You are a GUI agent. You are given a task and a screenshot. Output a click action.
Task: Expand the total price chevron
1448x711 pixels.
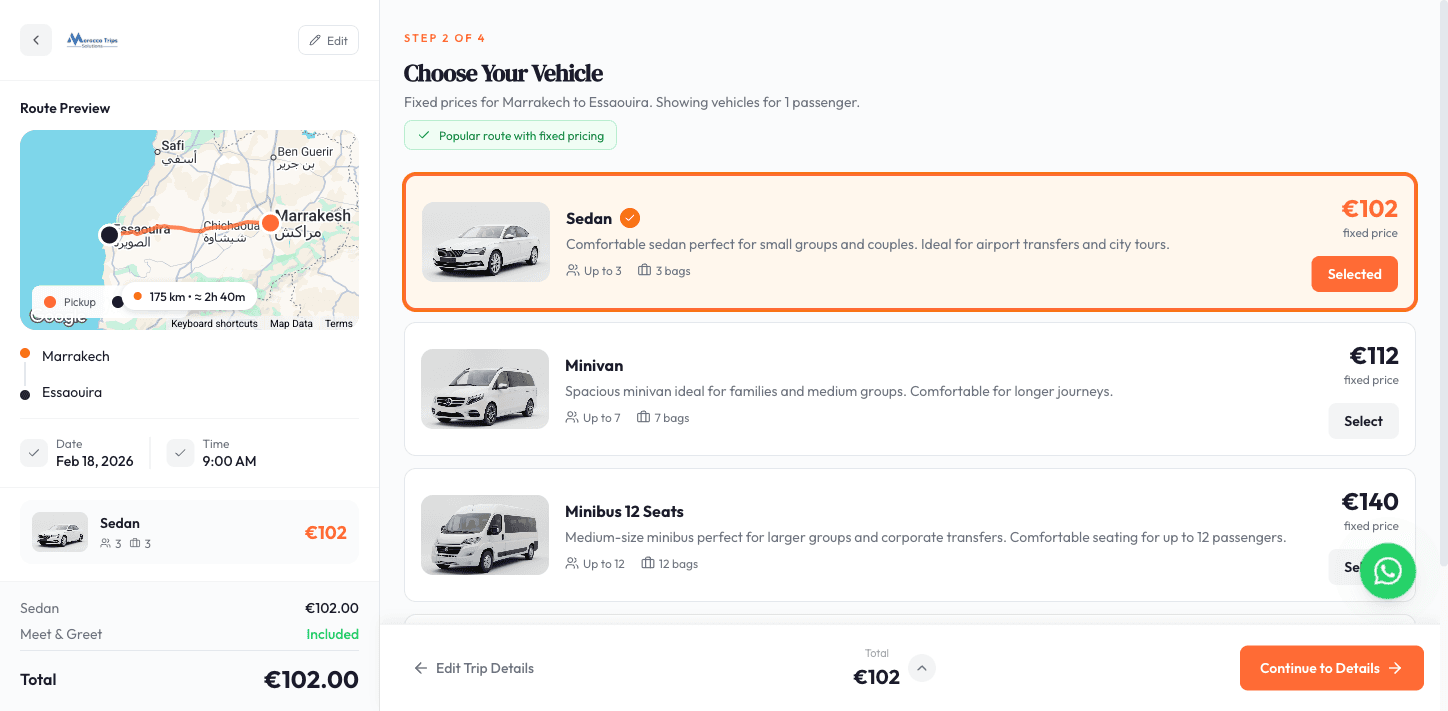click(922, 668)
